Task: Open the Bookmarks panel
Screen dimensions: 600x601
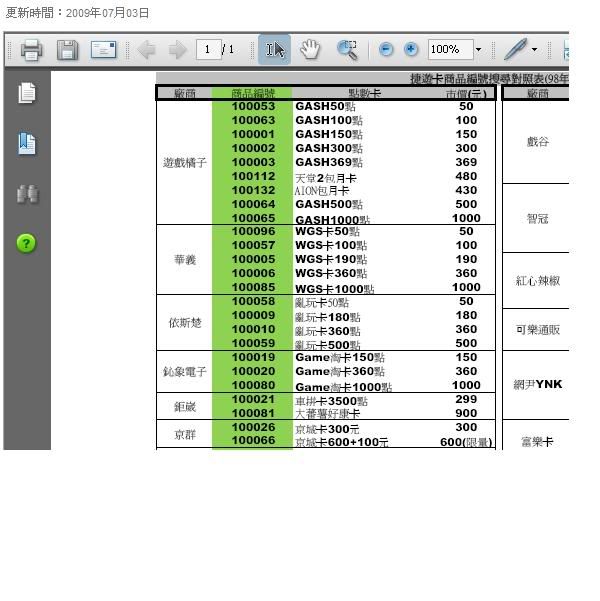Action: [x=27, y=144]
